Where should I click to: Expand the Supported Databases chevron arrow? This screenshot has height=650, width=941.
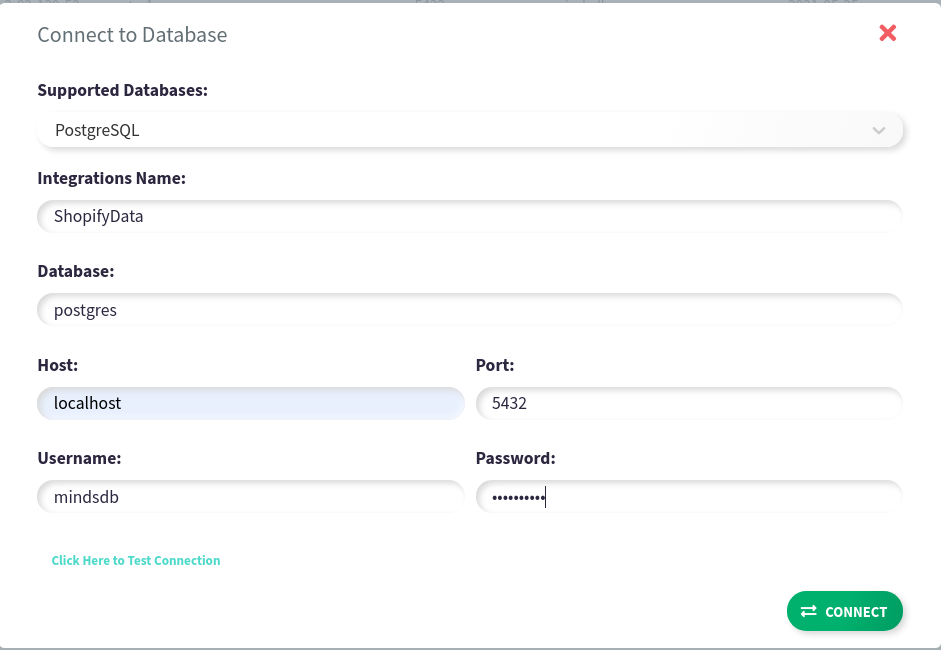click(879, 130)
